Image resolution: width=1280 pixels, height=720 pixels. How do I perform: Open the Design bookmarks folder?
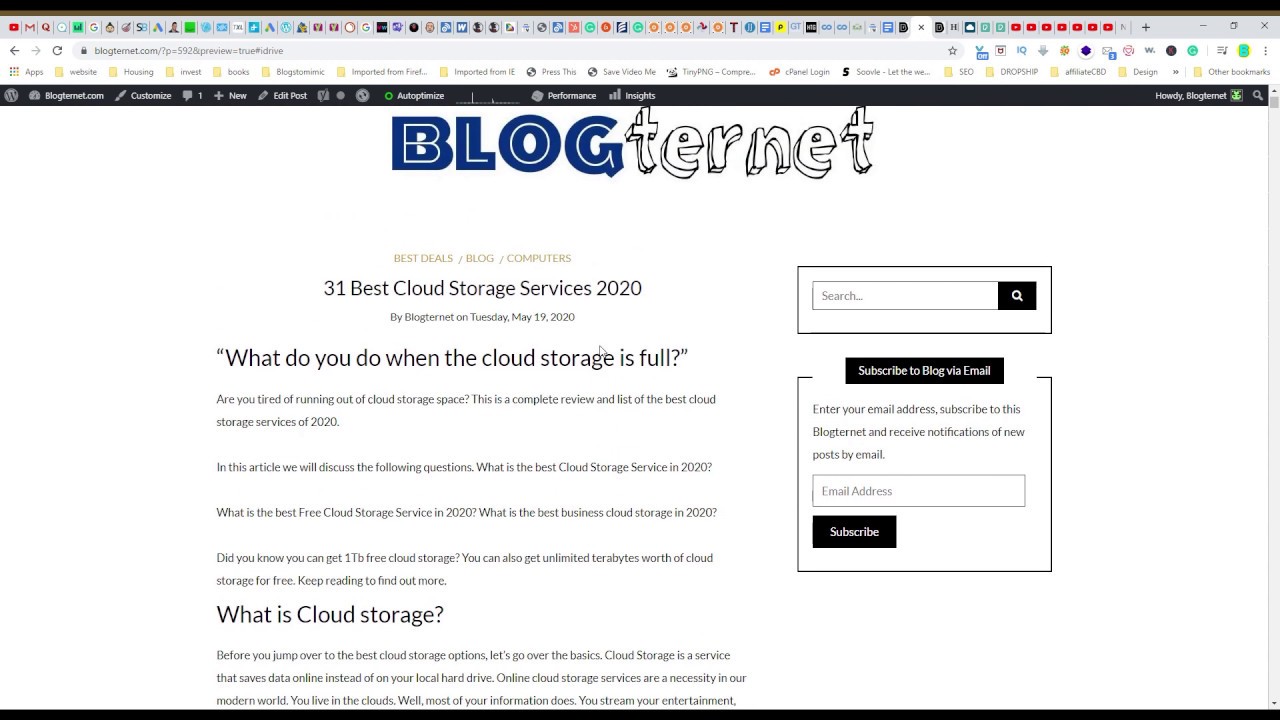(1137, 72)
